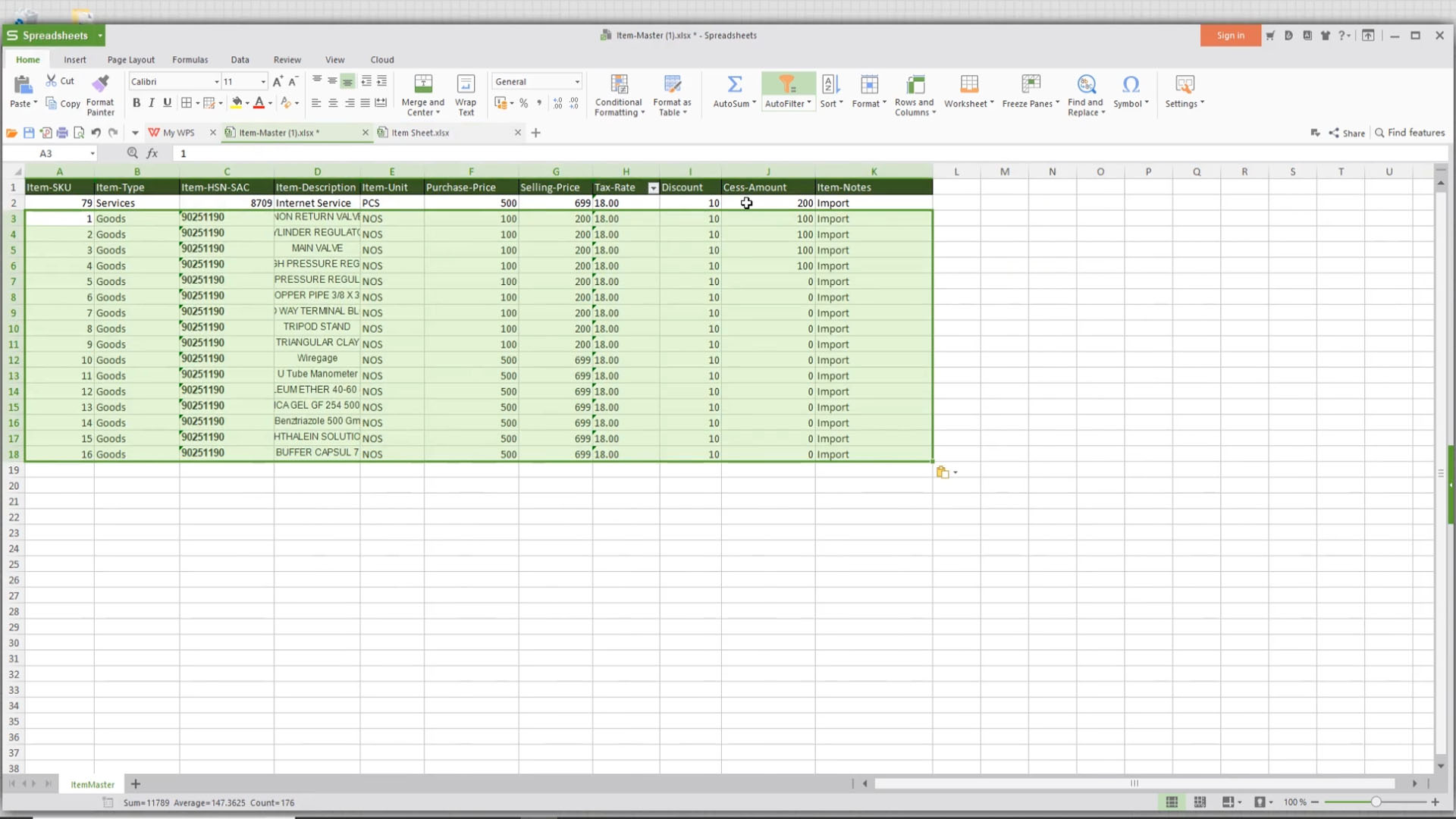Toggle Underline formatting
This screenshot has width=1456, height=819.
[167, 103]
